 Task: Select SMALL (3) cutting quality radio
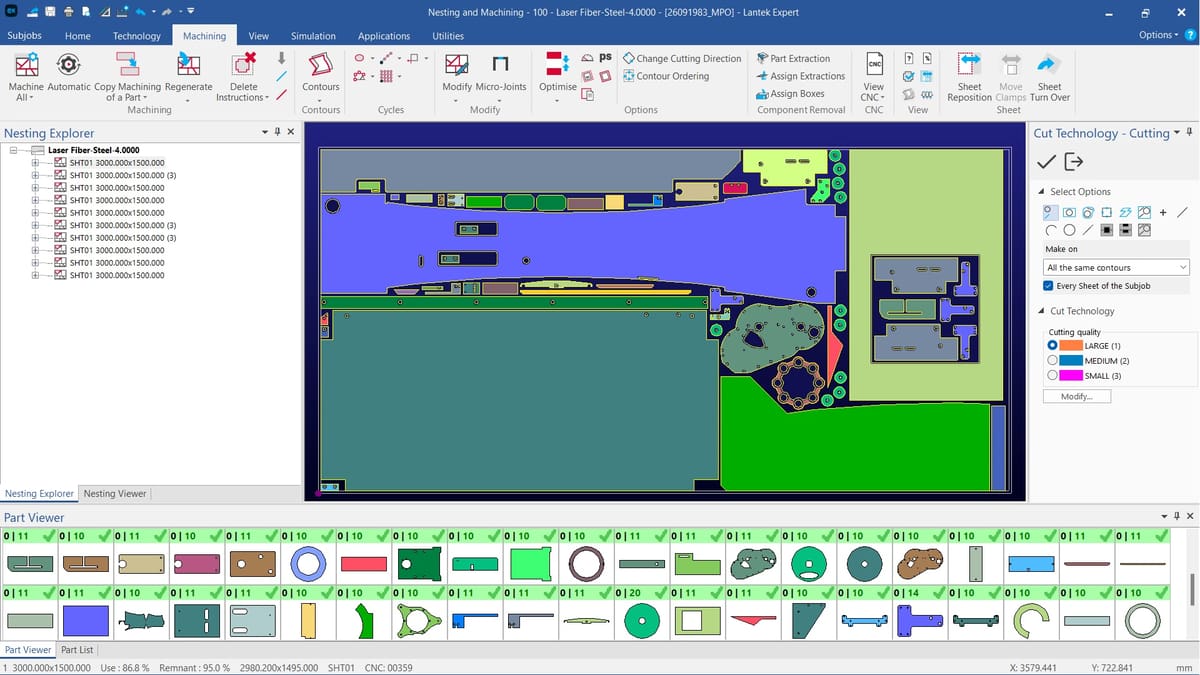pyautogui.click(x=1052, y=375)
